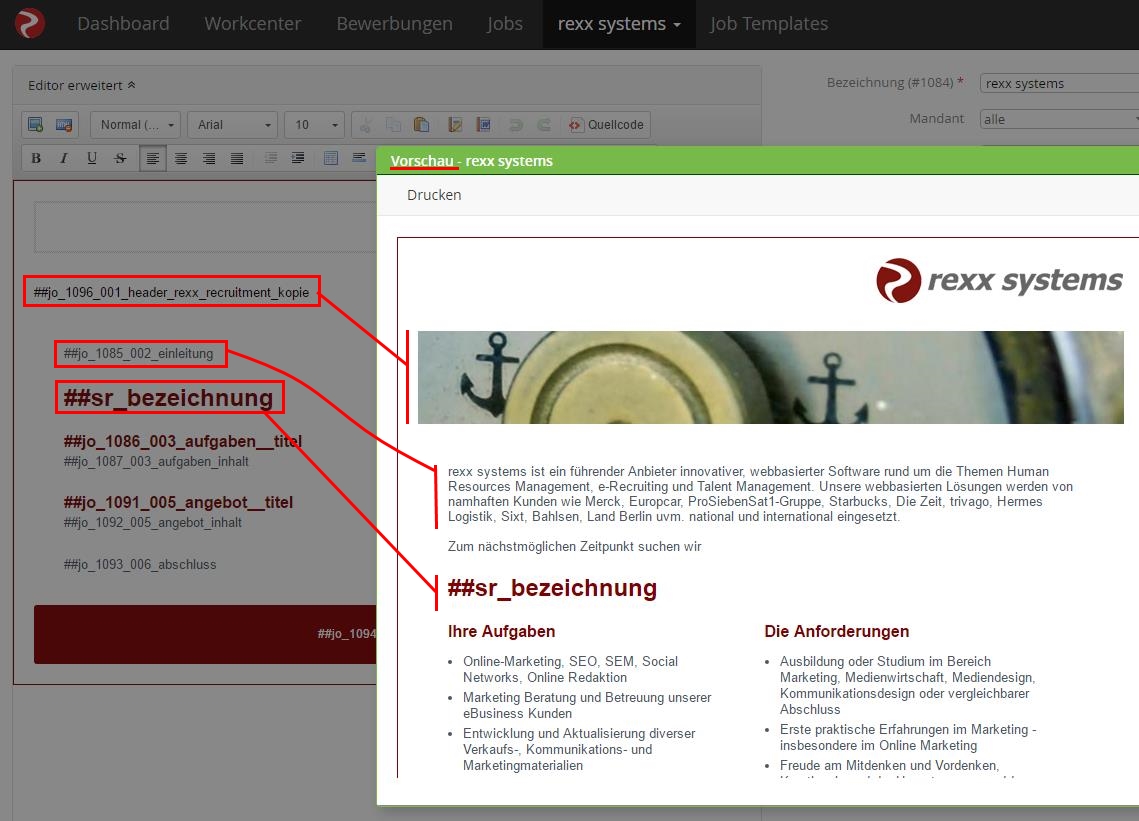Image resolution: width=1139 pixels, height=821 pixels.
Task: Click the Bezeichnung input field
Action: [x=1059, y=84]
